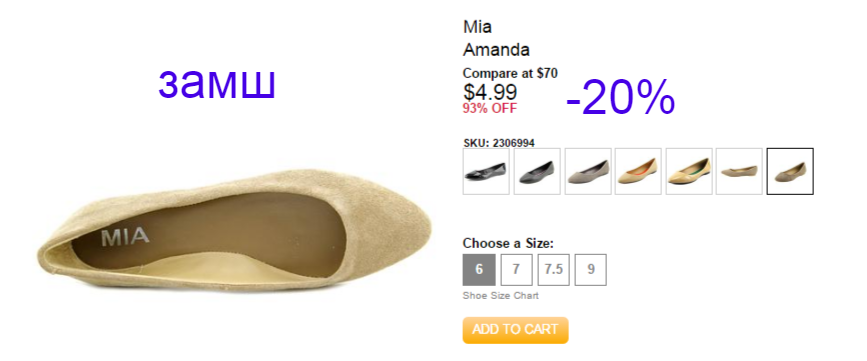This screenshot has height=361, width=867.
Task: Choose shoe size 7
Action: [x=516, y=270]
